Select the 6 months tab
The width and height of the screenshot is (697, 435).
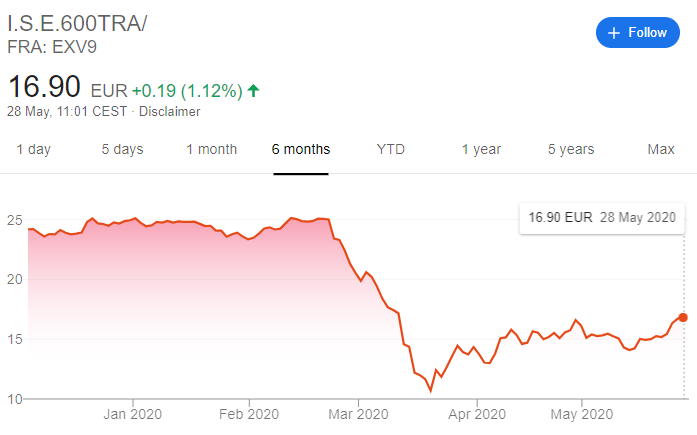point(300,149)
